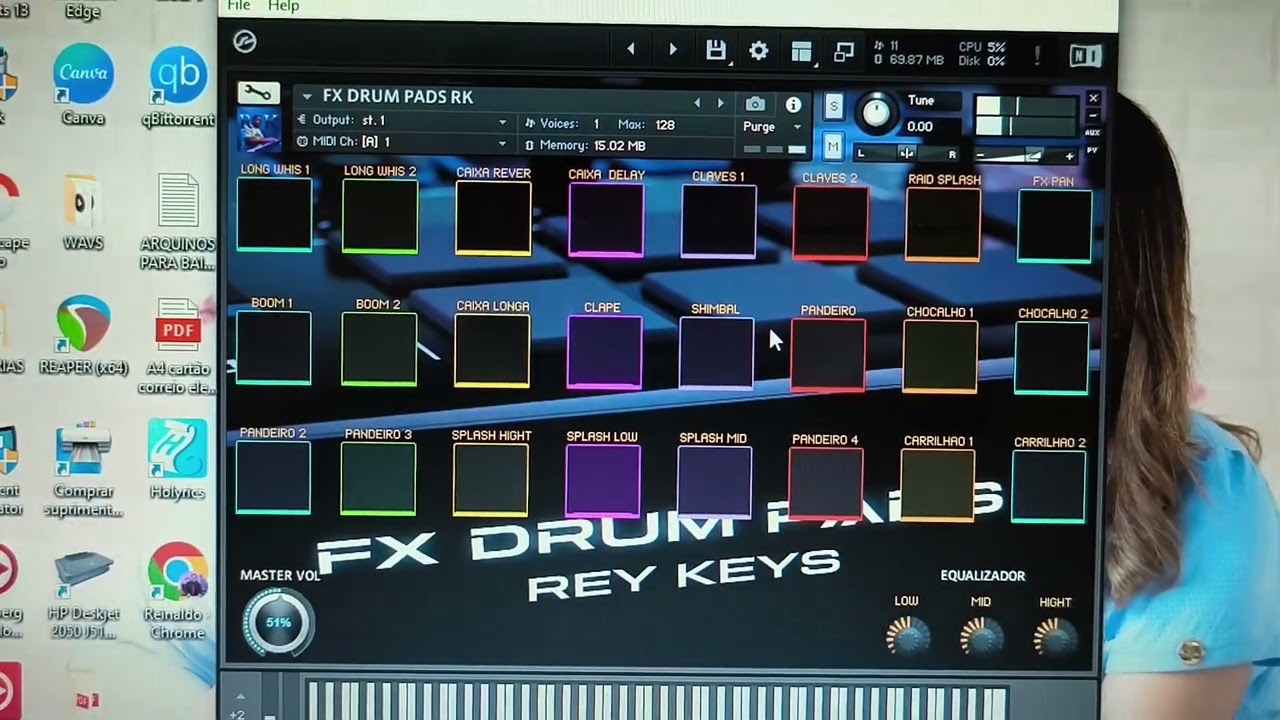Click the instrument volume slider
This screenshot has width=1280, height=720.
1025,156
